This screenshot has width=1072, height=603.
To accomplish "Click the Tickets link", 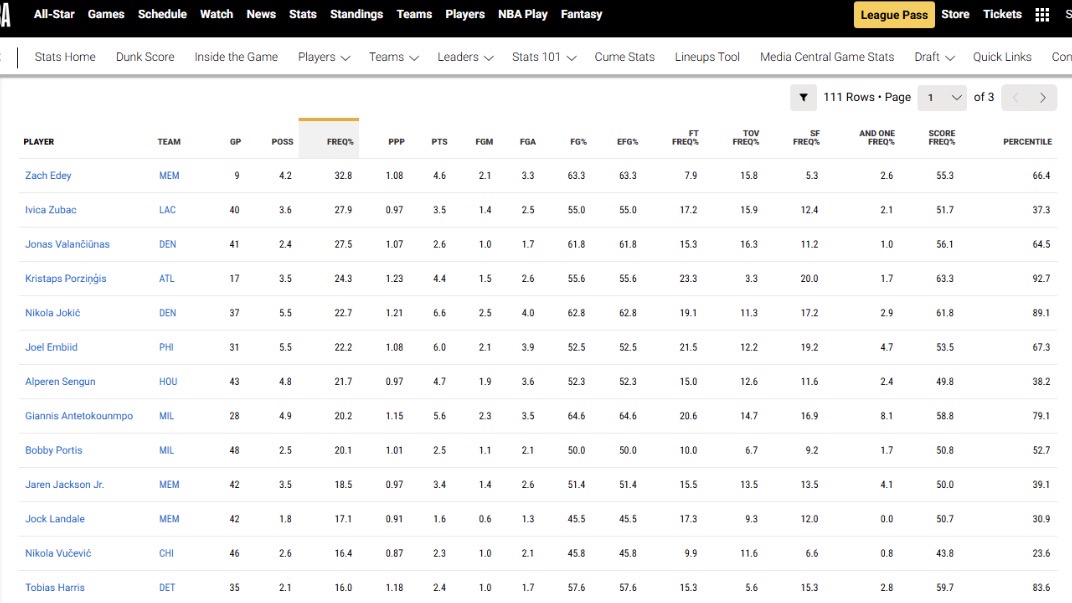I will tap(1002, 14).
